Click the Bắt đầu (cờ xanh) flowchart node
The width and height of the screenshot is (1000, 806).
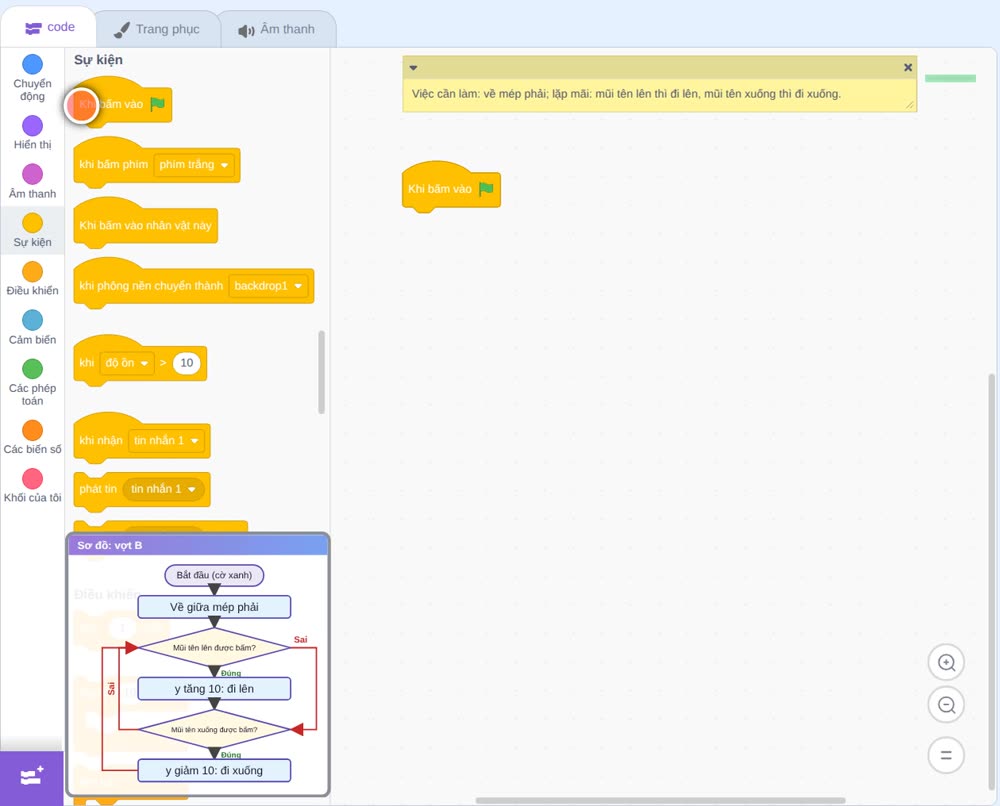(x=214, y=575)
